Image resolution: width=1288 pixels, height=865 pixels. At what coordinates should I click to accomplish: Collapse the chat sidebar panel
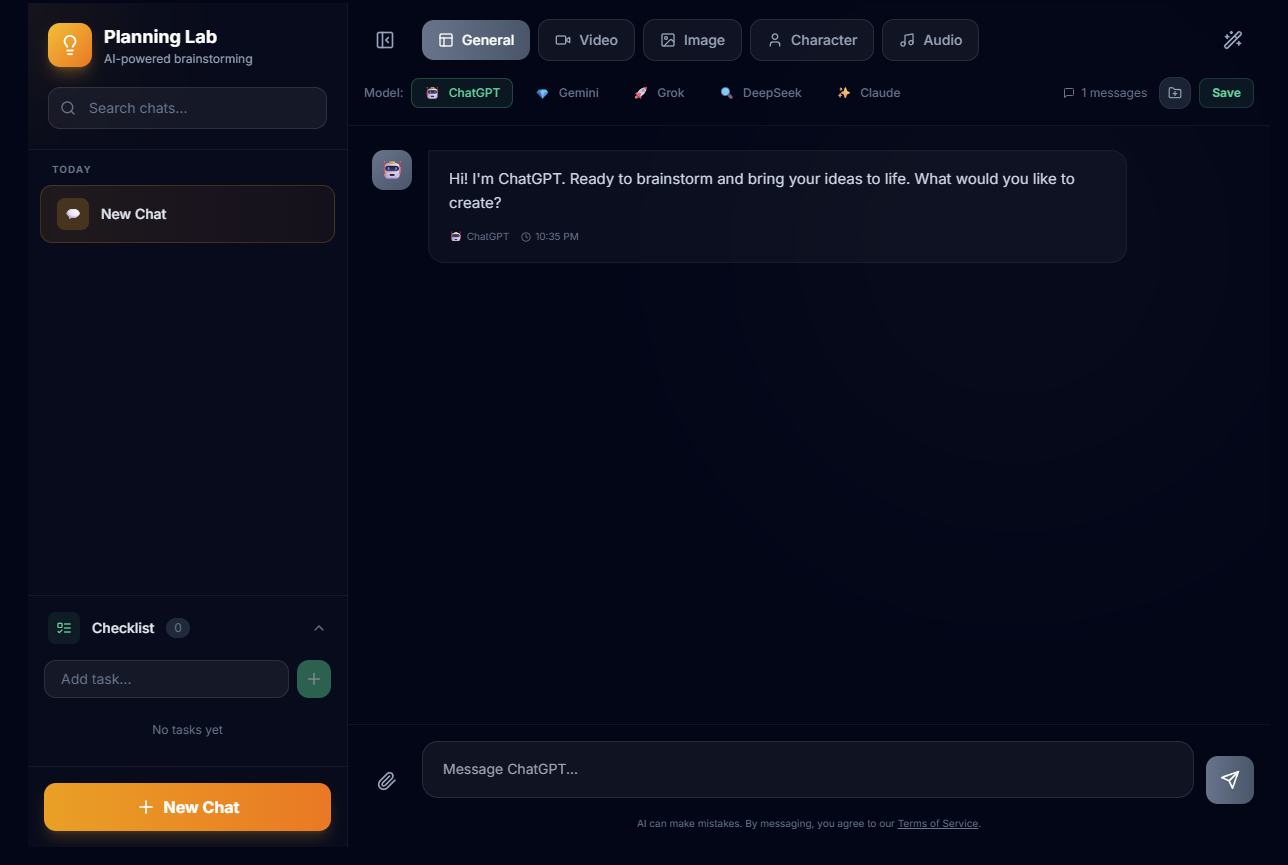pyautogui.click(x=385, y=40)
